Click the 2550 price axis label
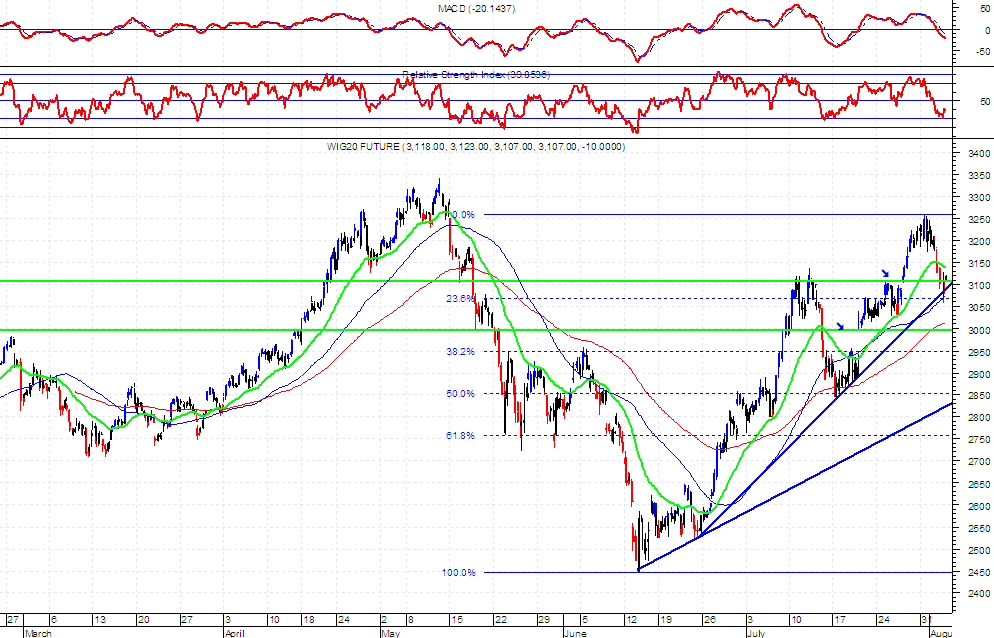This screenshot has width=994, height=638. pos(979,528)
